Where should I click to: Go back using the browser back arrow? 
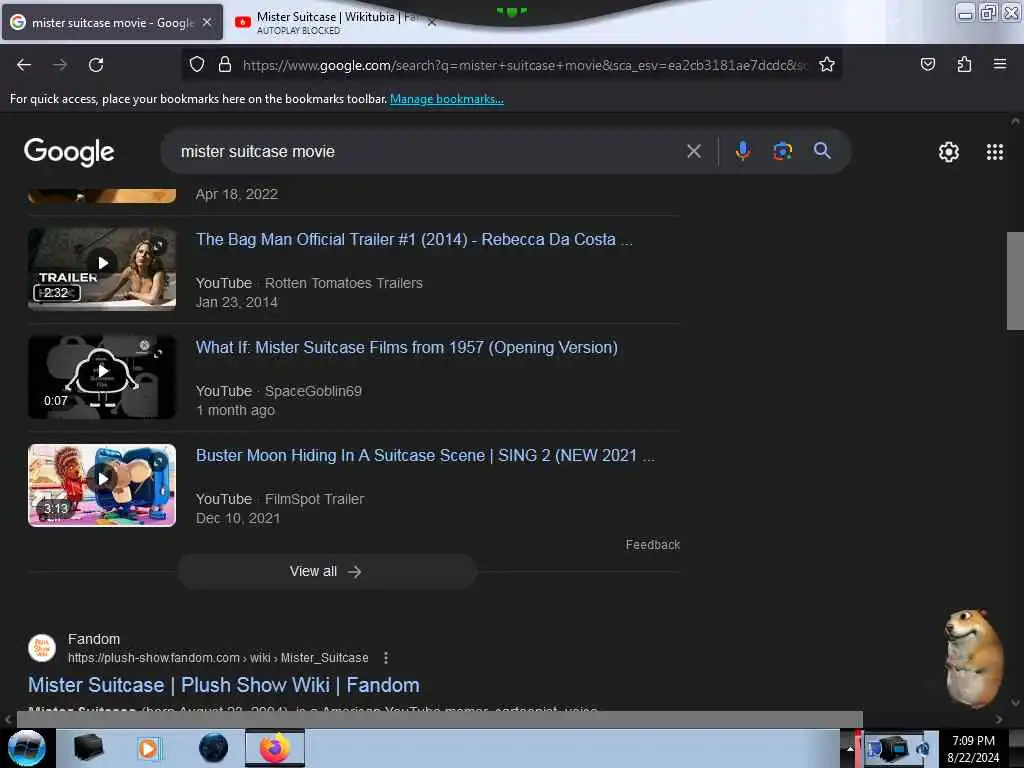24,65
